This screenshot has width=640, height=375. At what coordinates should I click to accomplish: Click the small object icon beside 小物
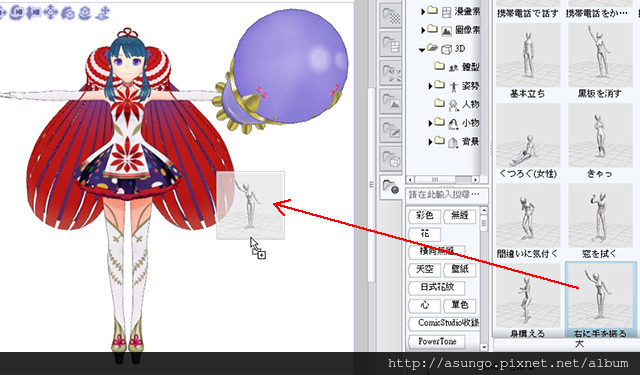[x=453, y=124]
